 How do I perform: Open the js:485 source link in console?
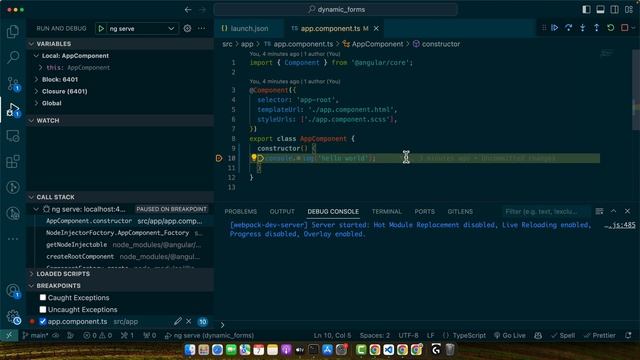click(x=620, y=225)
